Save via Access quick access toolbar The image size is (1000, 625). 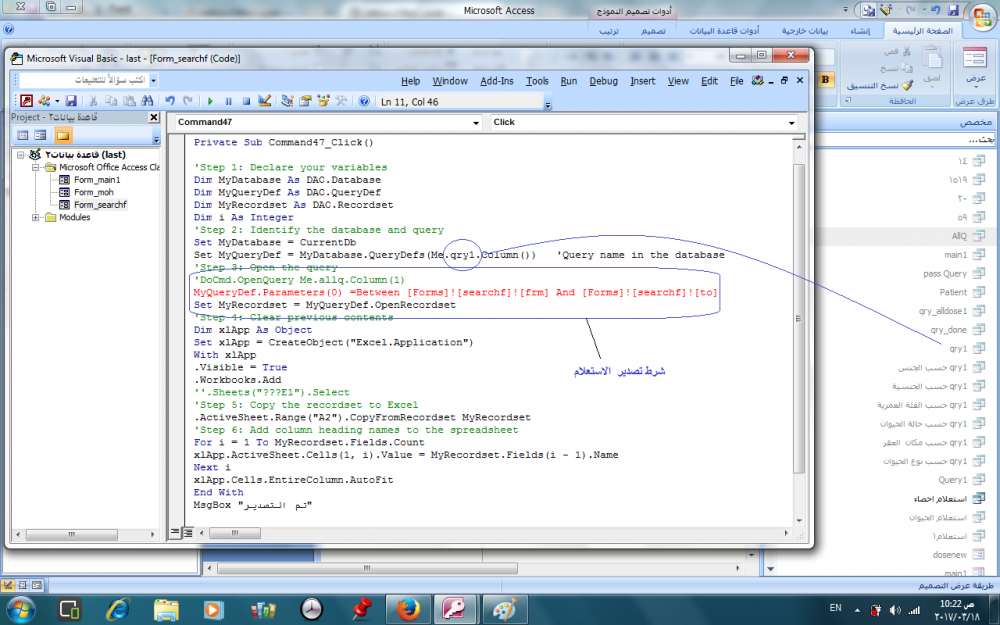coord(953,10)
